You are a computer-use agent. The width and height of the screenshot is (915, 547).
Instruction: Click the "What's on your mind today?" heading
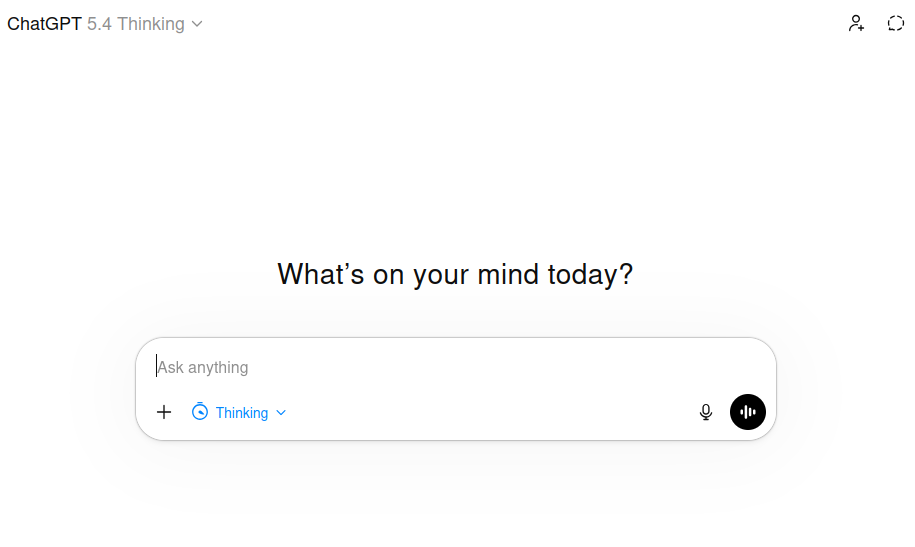pos(455,274)
